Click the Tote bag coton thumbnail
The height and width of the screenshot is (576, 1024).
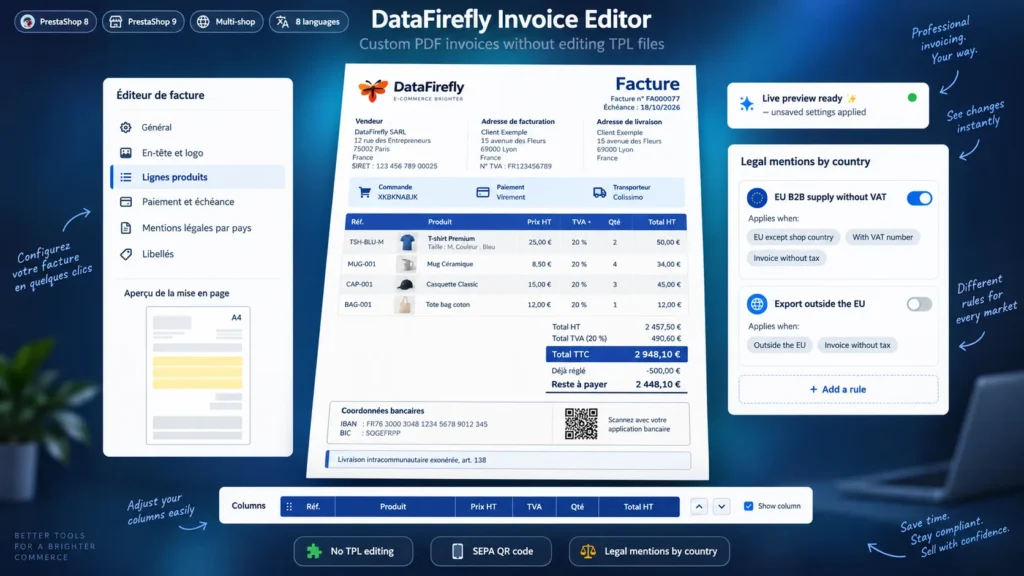point(404,304)
